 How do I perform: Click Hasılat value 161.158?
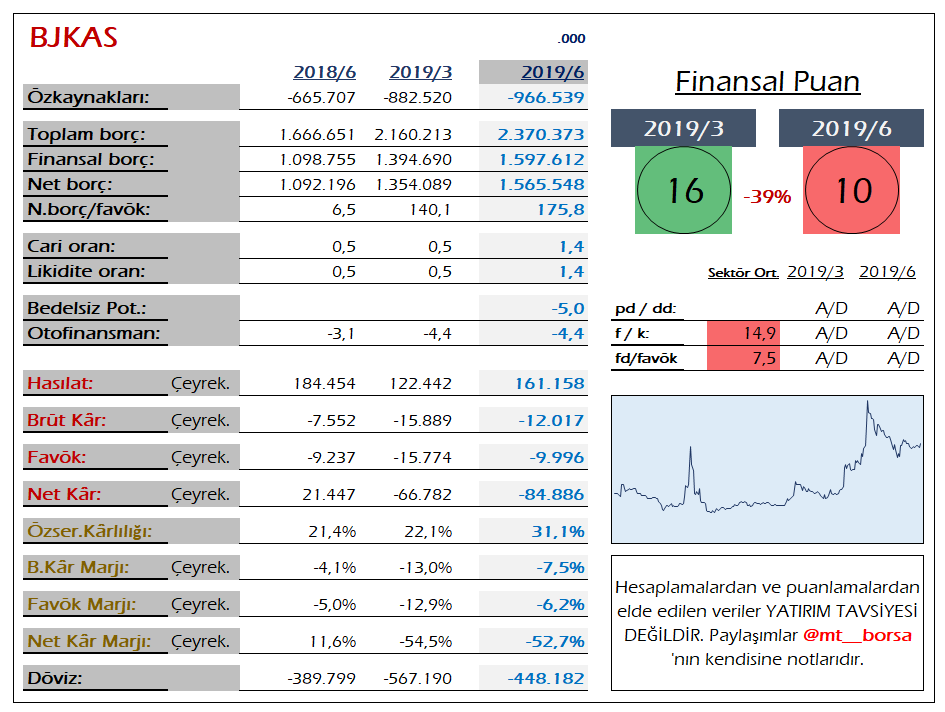point(550,383)
